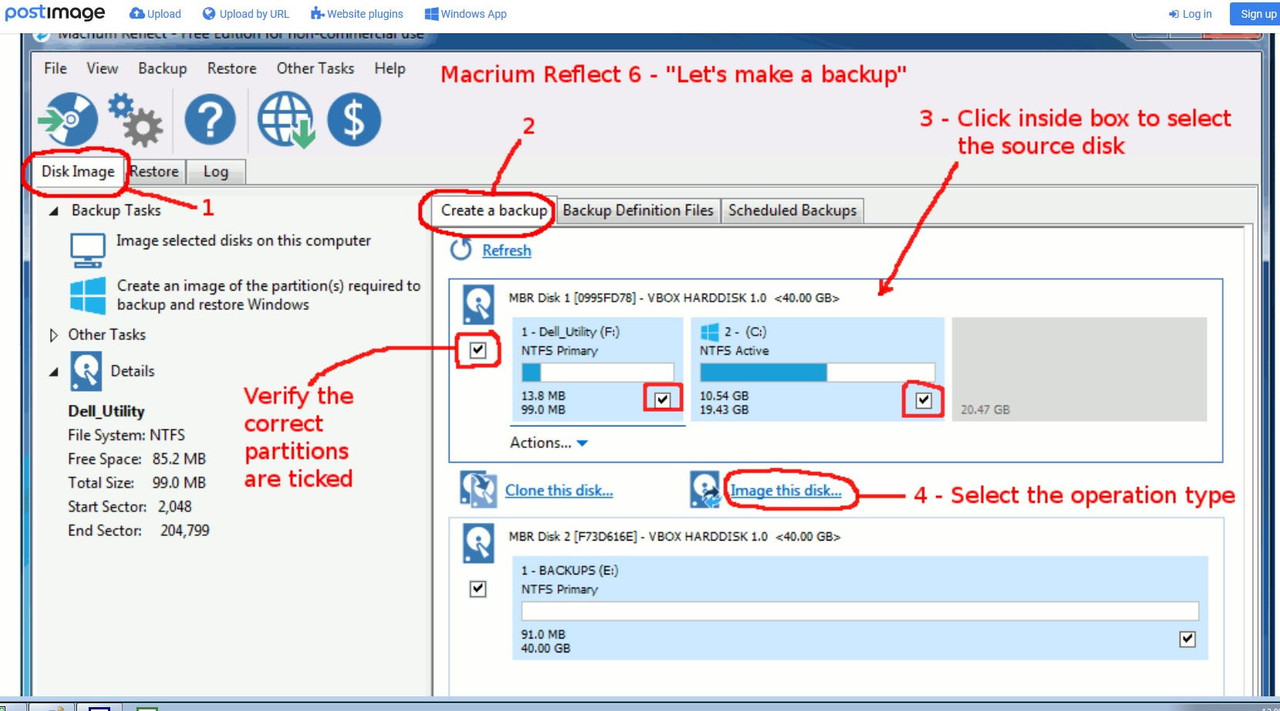Toggle the MBR Disk 2 whole-disk checkbox
The height and width of the screenshot is (711, 1280).
click(x=478, y=589)
